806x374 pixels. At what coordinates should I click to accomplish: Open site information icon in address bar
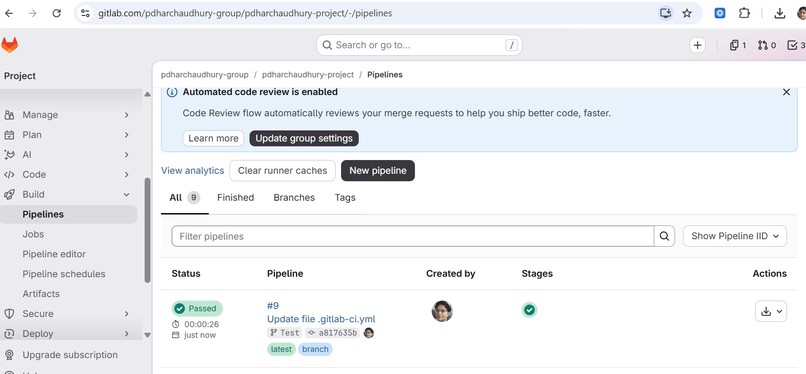click(x=85, y=13)
